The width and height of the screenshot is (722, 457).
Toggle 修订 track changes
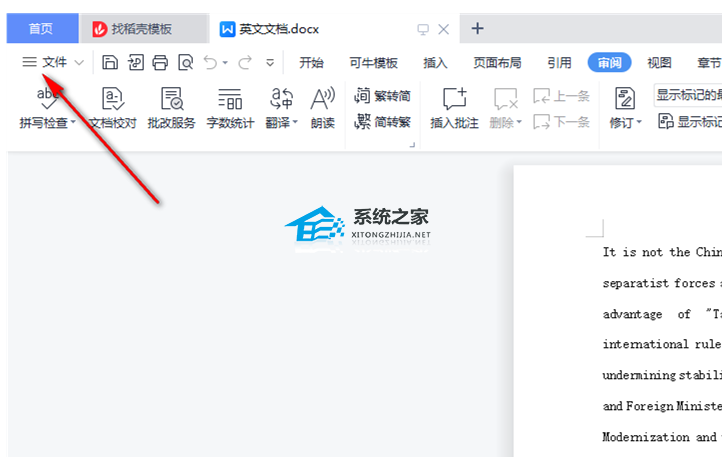[625, 99]
